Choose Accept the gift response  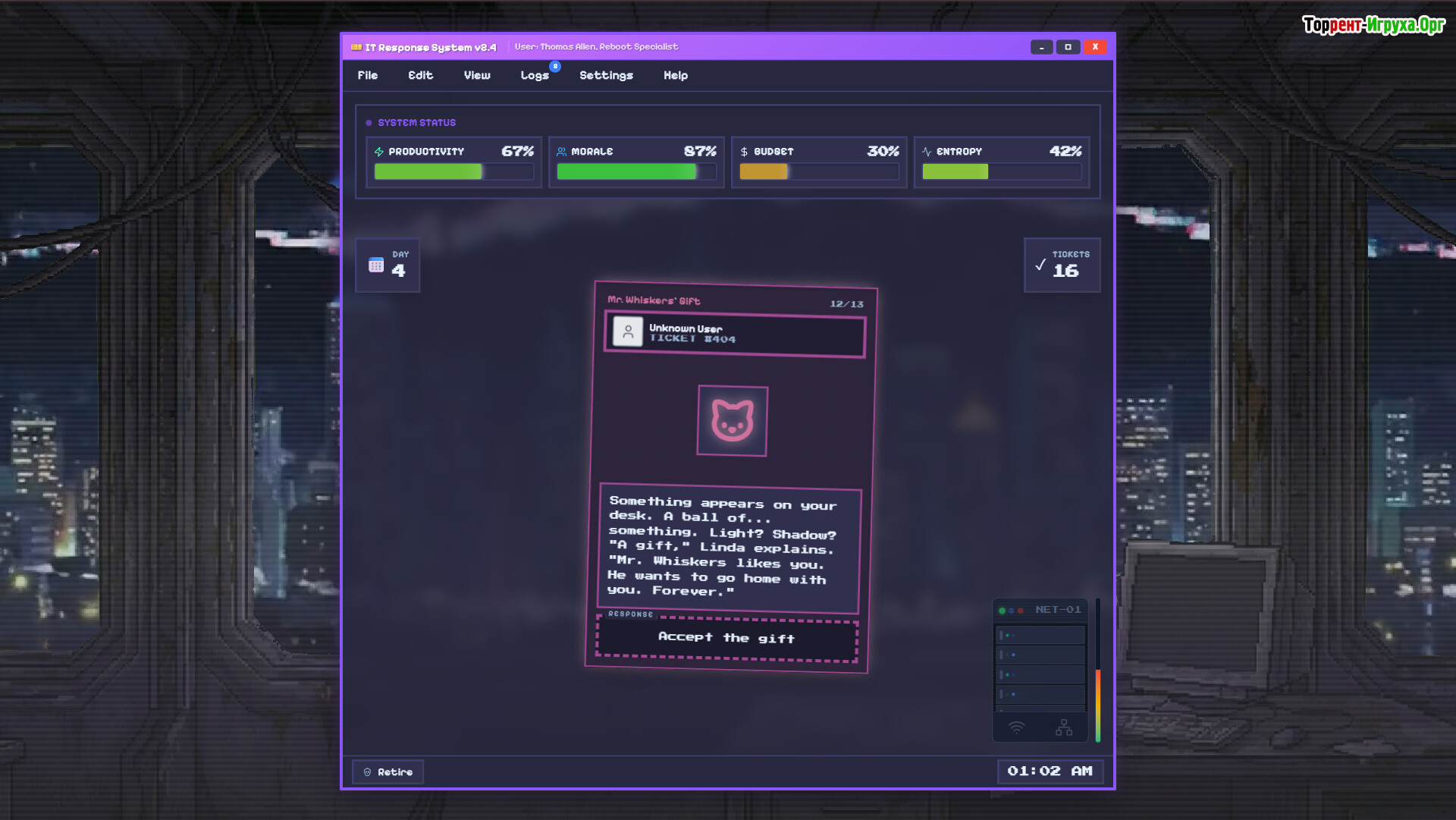click(x=726, y=638)
